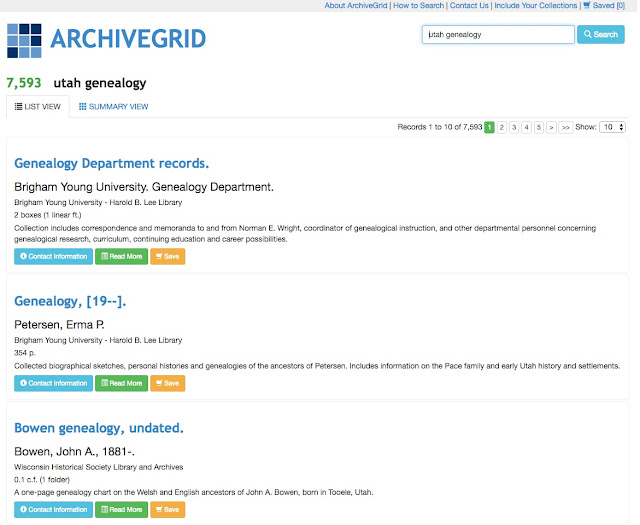Select 'Wisconsin Historical Society Library and Archives' text
Image resolution: width=640 pixels, height=525 pixels.
click(98, 467)
